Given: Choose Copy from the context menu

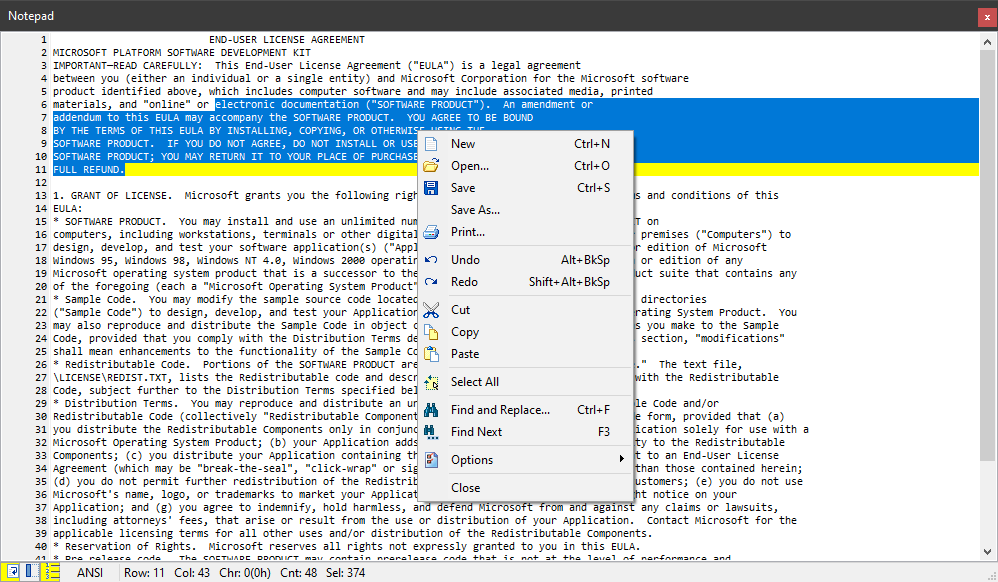Looking at the screenshot, I should click(x=525, y=332).
